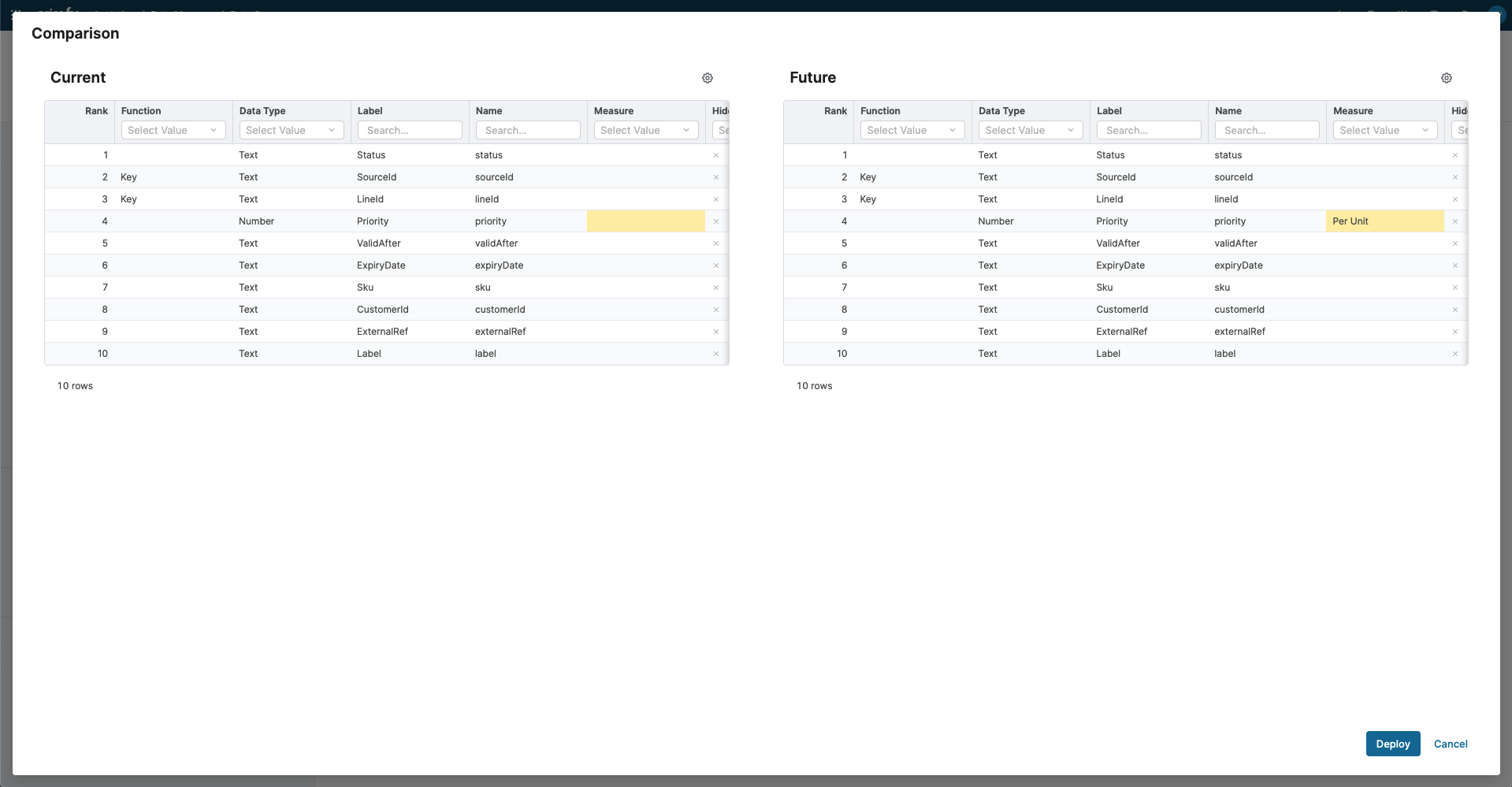Image resolution: width=1512 pixels, height=787 pixels.
Task: Click the x icon in Future Priority row
Action: [x=1455, y=221]
